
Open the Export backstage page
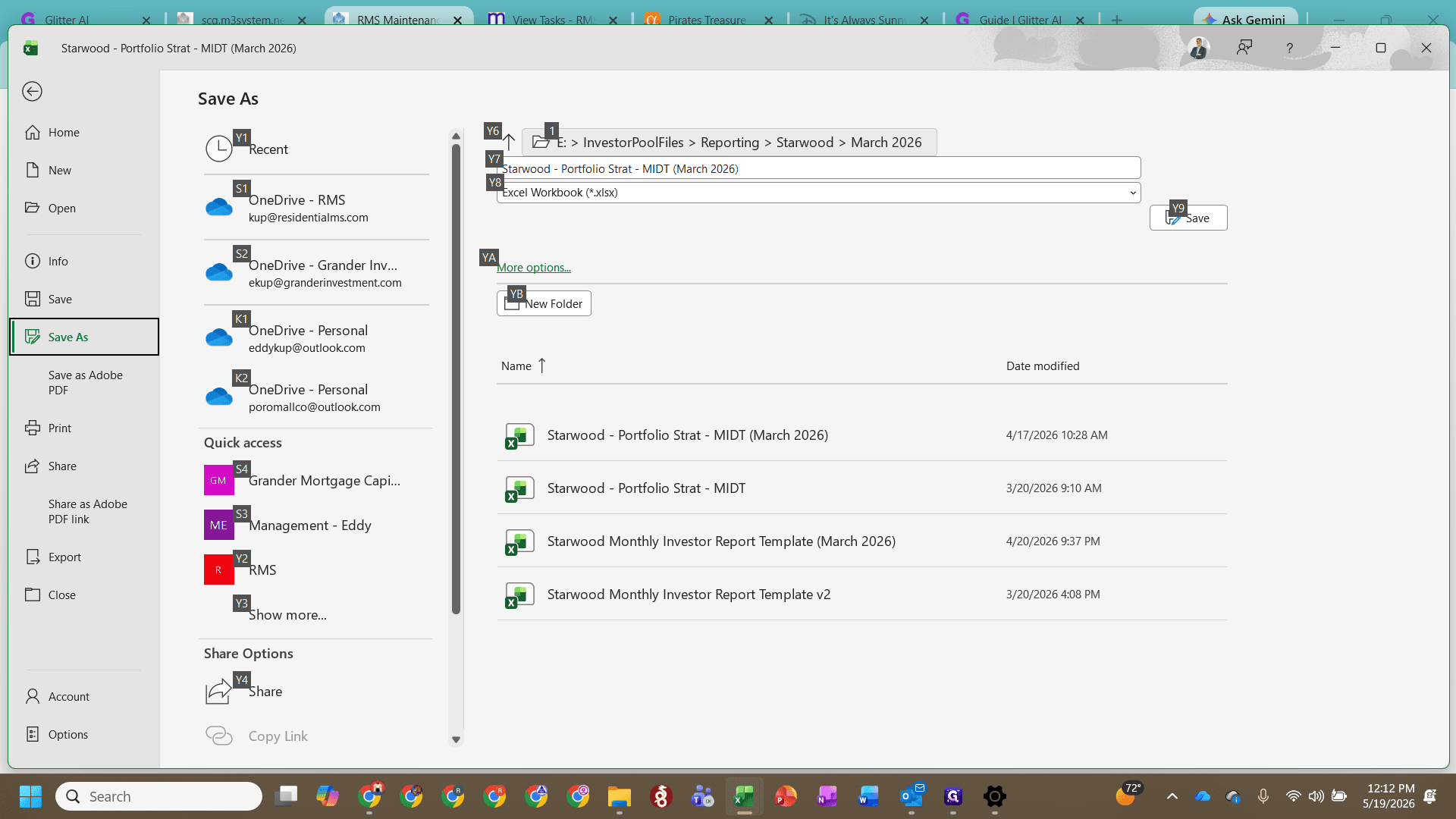coord(84,557)
